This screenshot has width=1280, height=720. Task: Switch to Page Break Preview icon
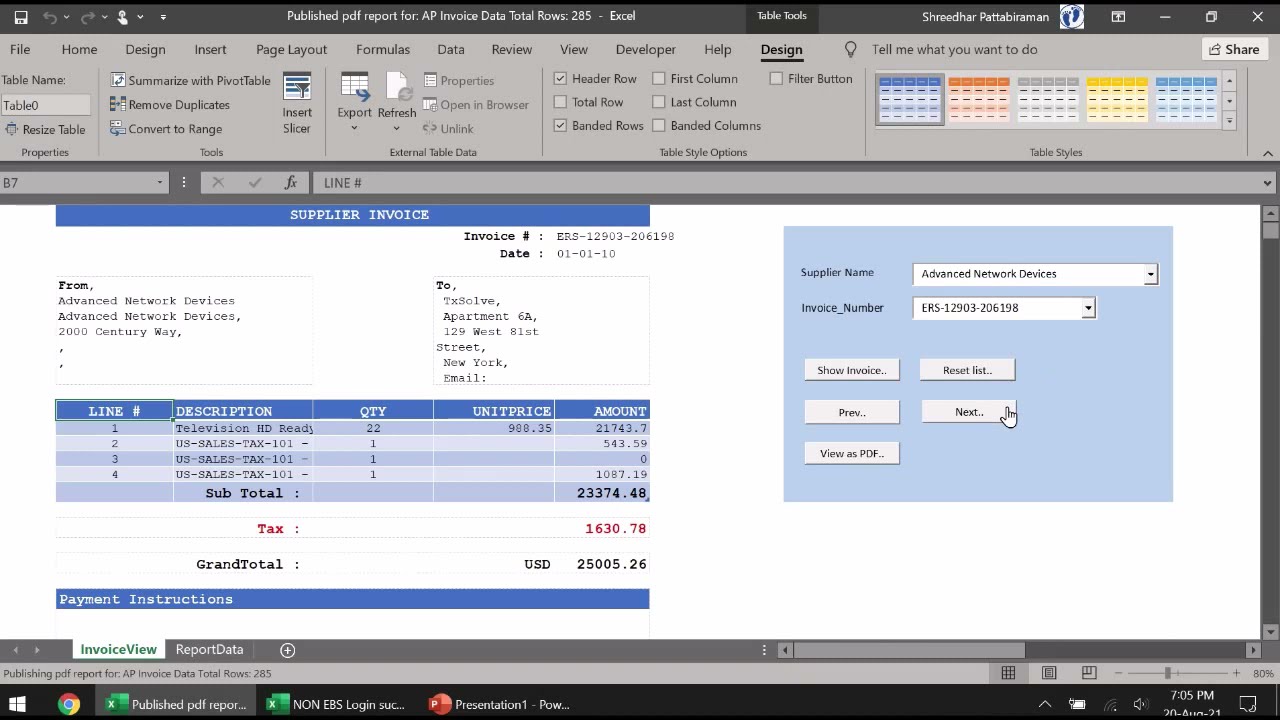(x=1089, y=674)
